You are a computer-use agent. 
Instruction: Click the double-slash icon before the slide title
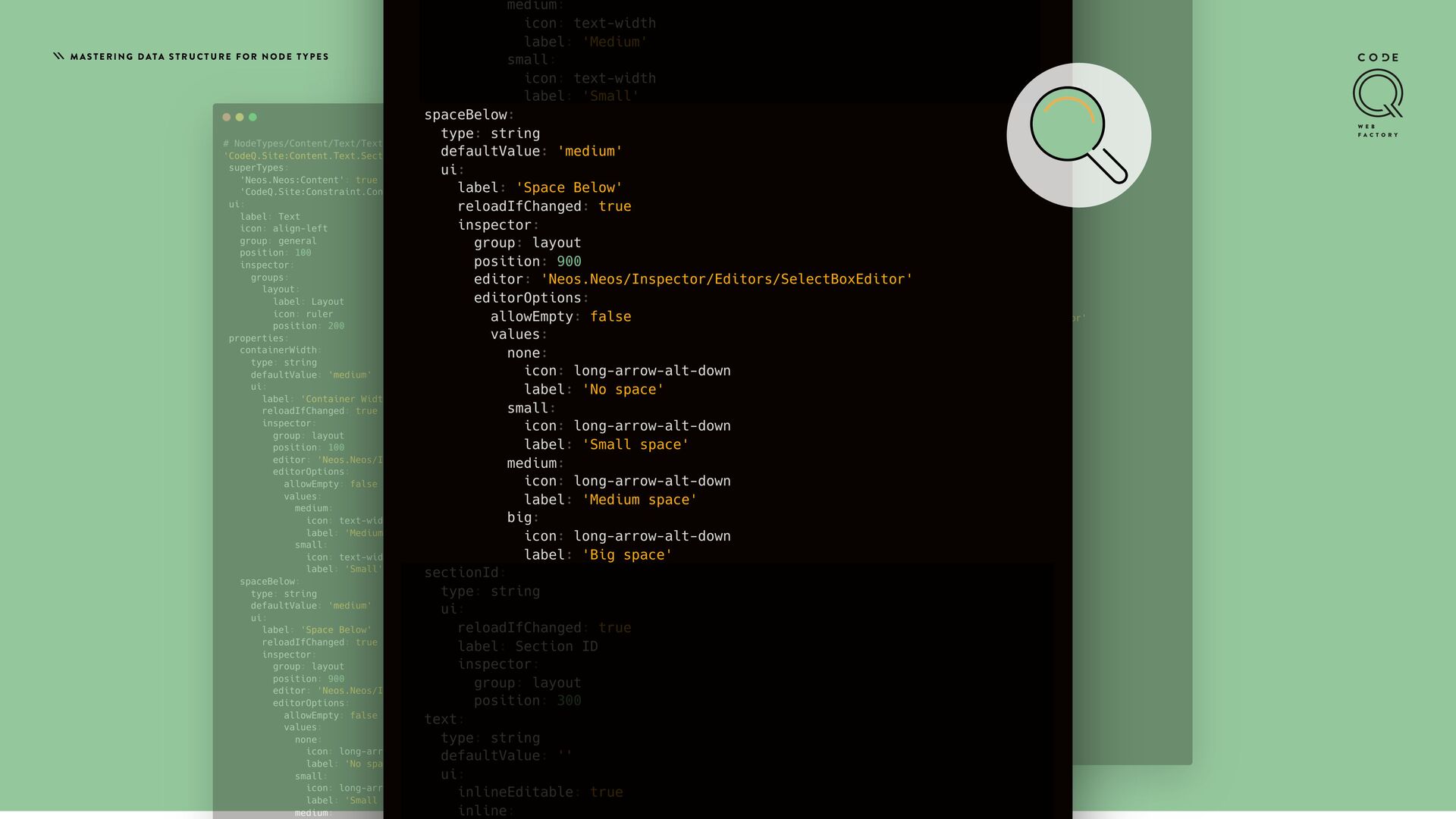tap(58, 56)
